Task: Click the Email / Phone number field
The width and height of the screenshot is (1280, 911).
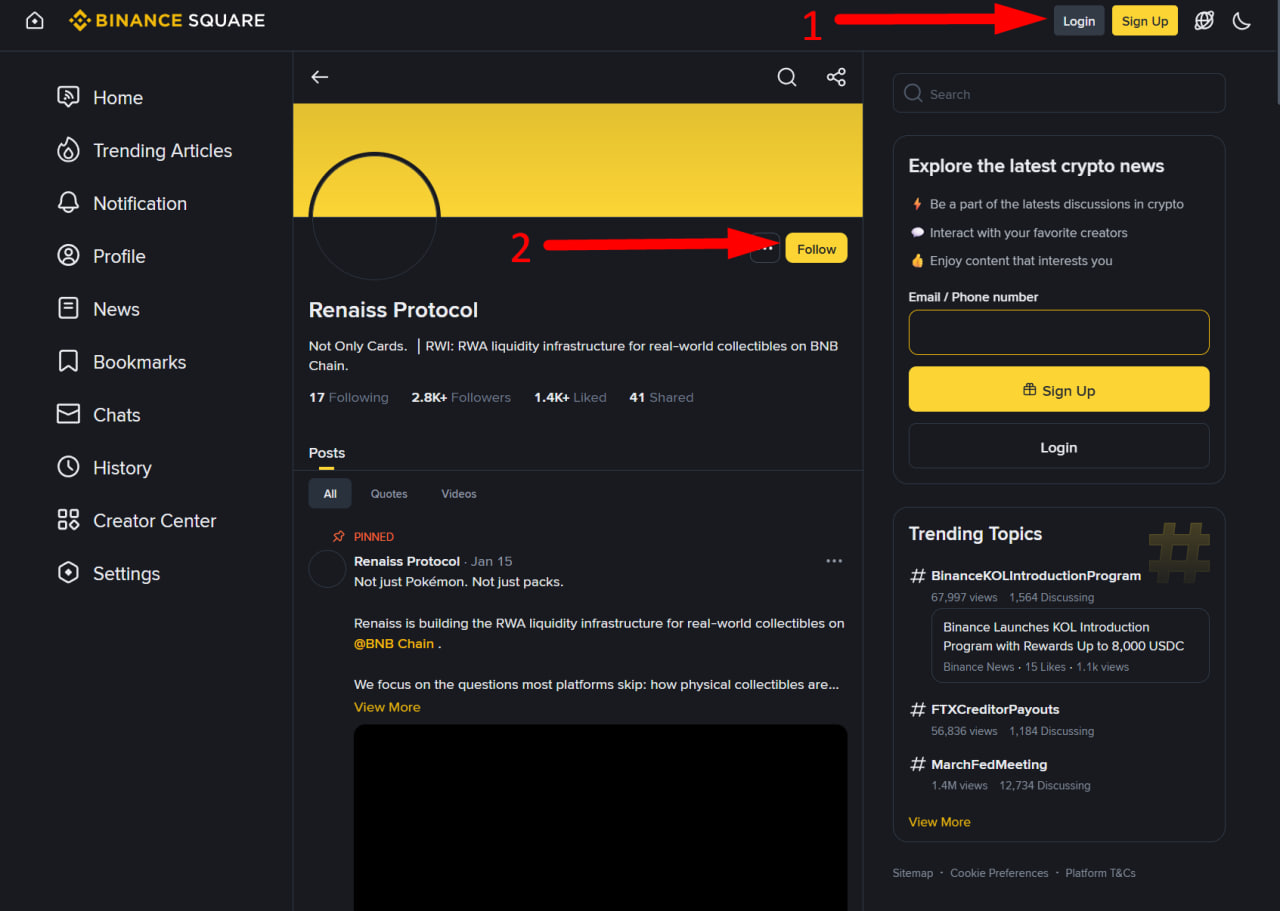Action: [x=1059, y=333]
